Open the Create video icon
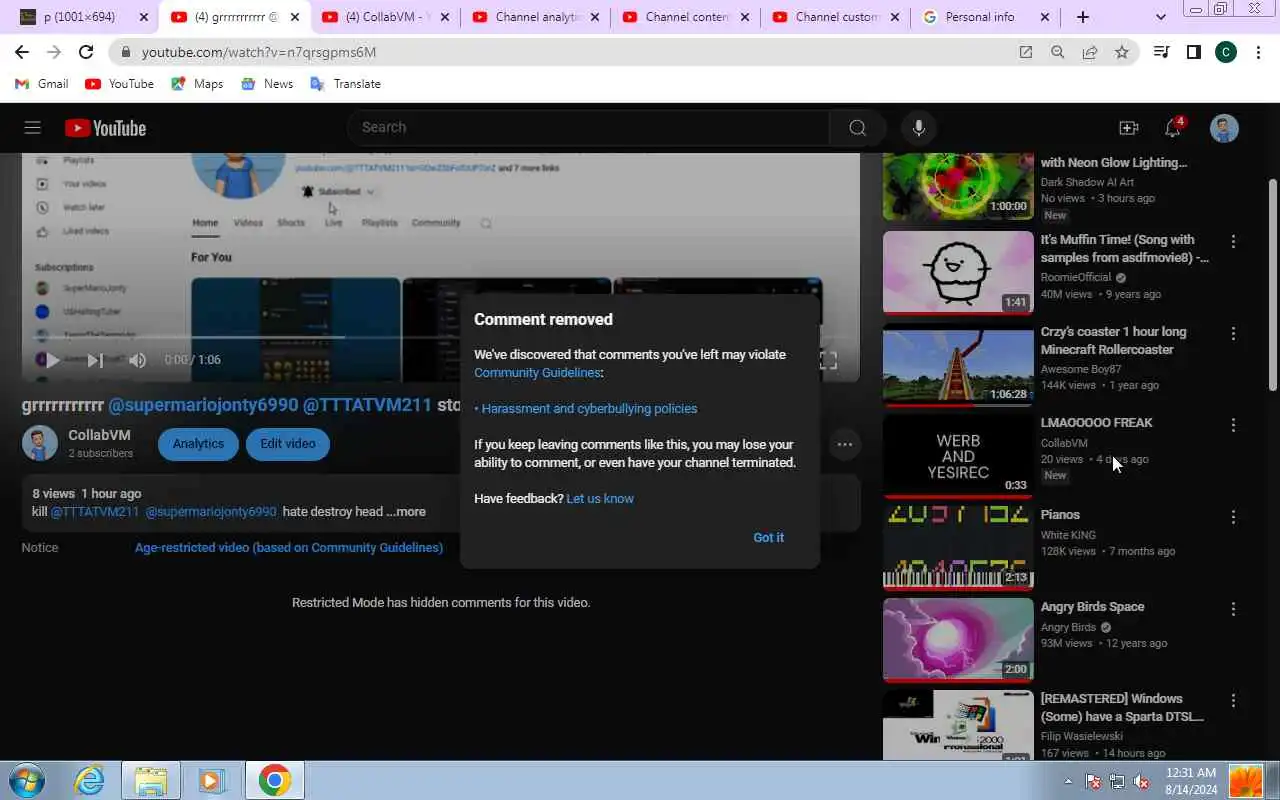 pyautogui.click(x=1129, y=128)
